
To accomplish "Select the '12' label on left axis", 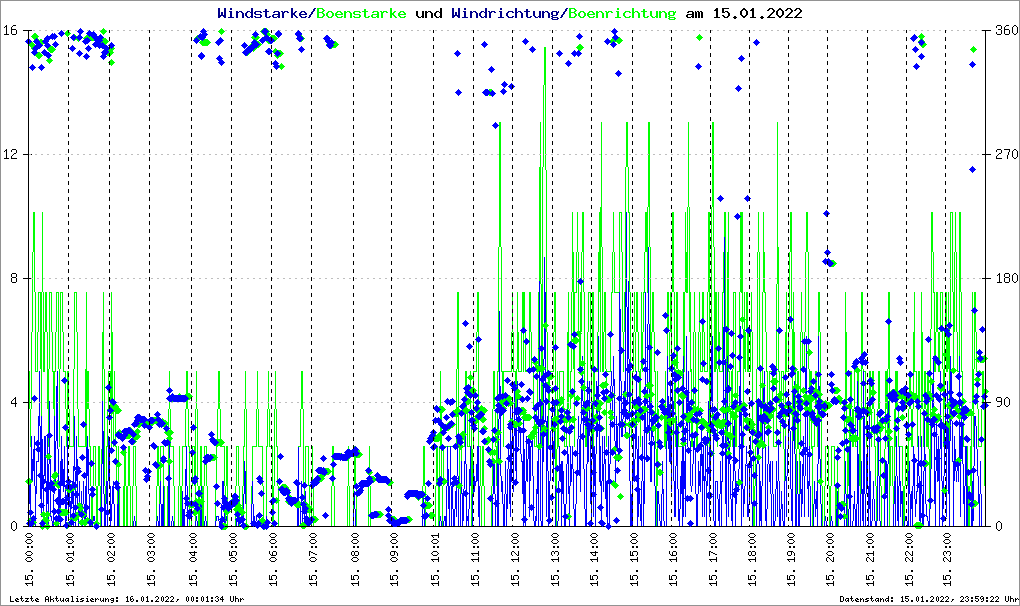I will [13, 154].
